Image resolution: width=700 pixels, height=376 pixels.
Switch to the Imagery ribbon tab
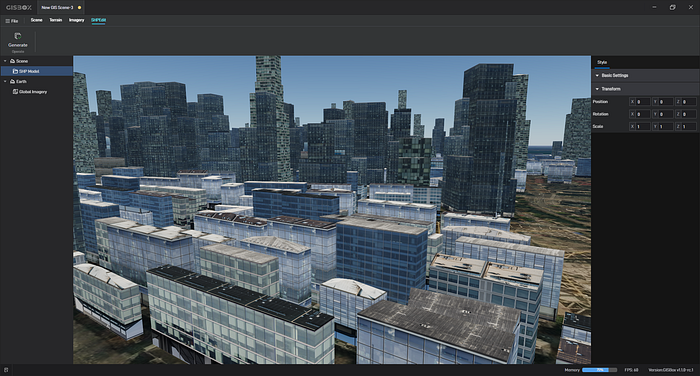click(76, 20)
